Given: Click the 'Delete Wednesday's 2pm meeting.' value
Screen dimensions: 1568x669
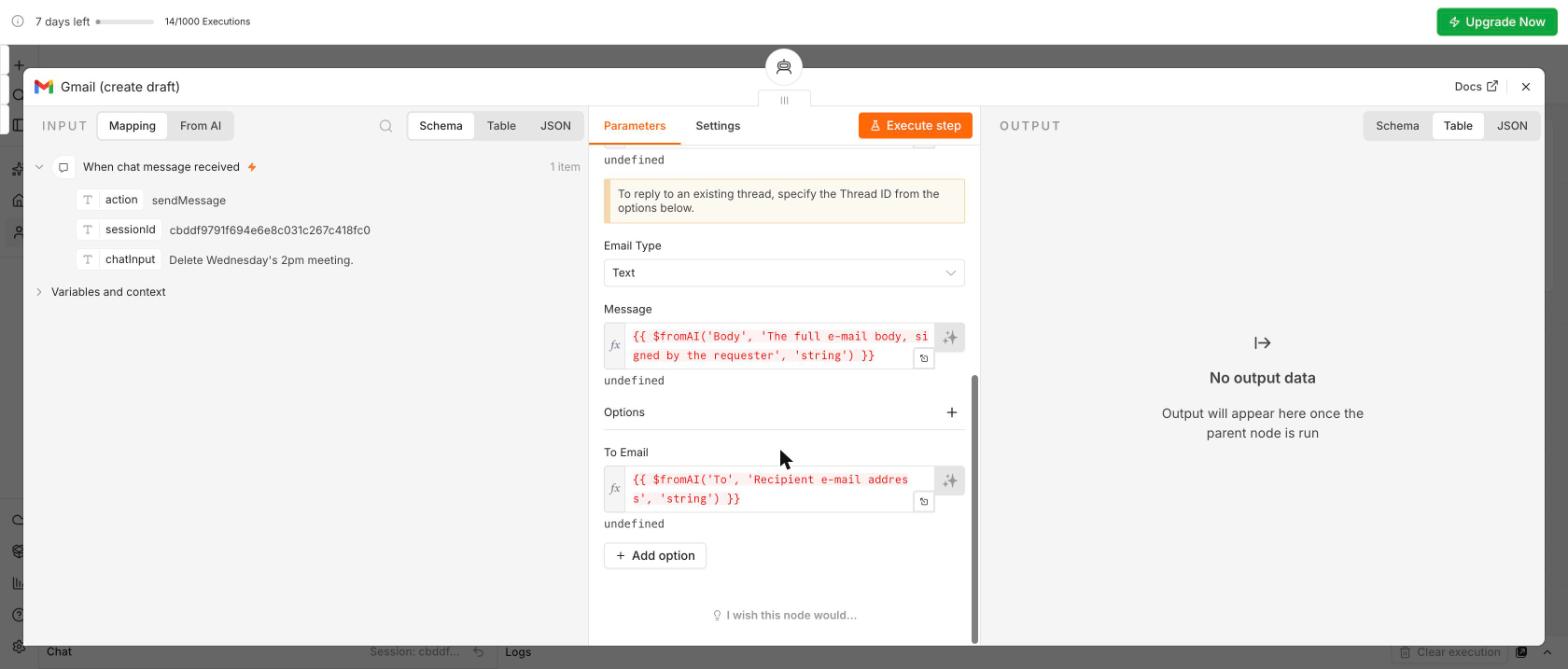Looking at the screenshot, I should point(261,260).
